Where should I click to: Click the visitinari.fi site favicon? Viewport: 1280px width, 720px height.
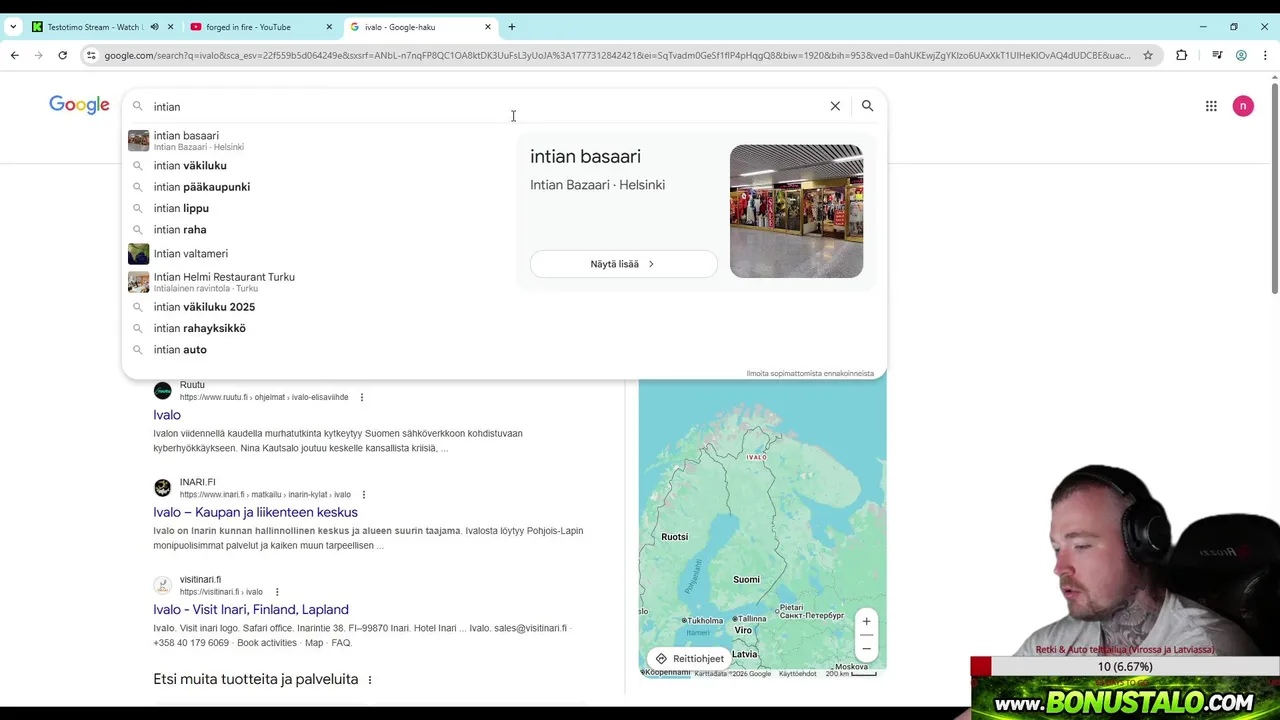(162, 585)
